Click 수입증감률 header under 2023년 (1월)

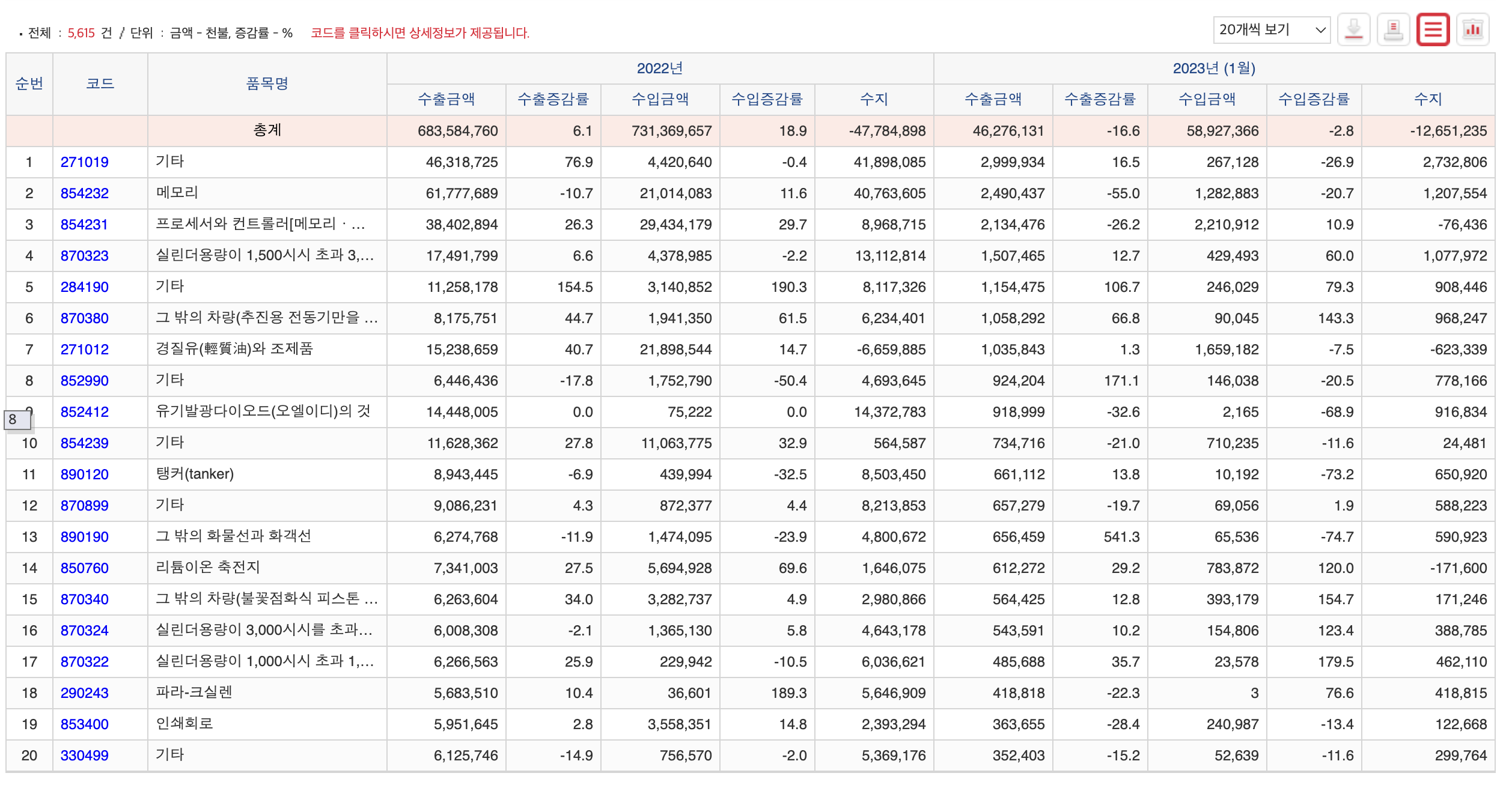1314,100
